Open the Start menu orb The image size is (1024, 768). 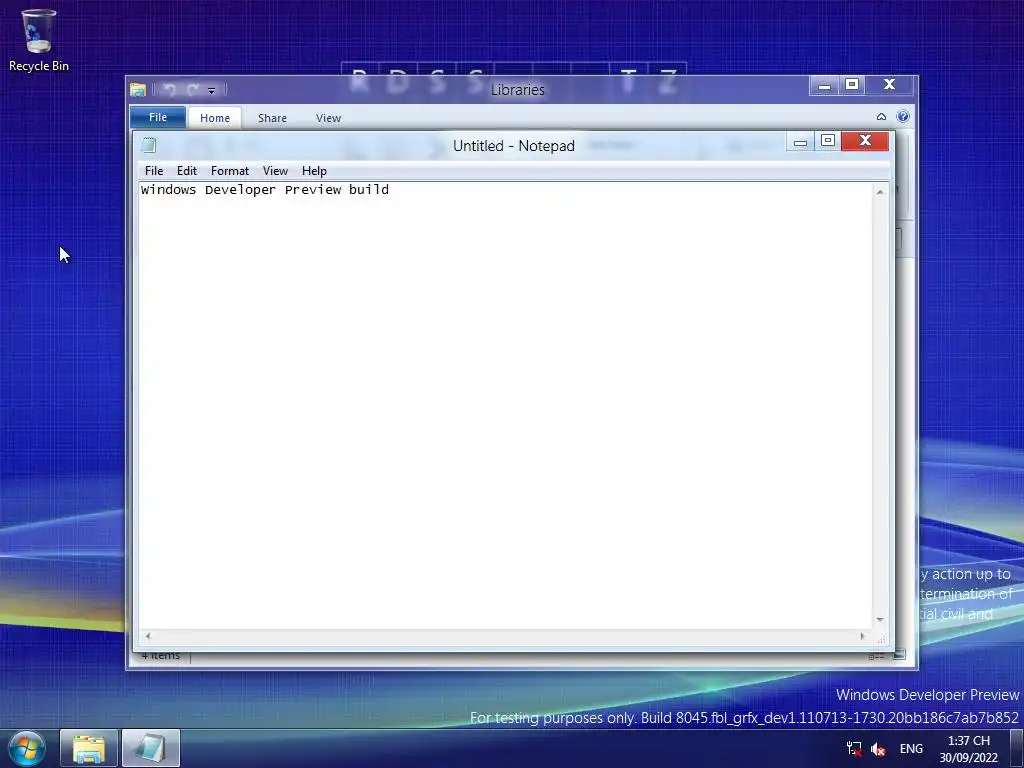pos(27,748)
